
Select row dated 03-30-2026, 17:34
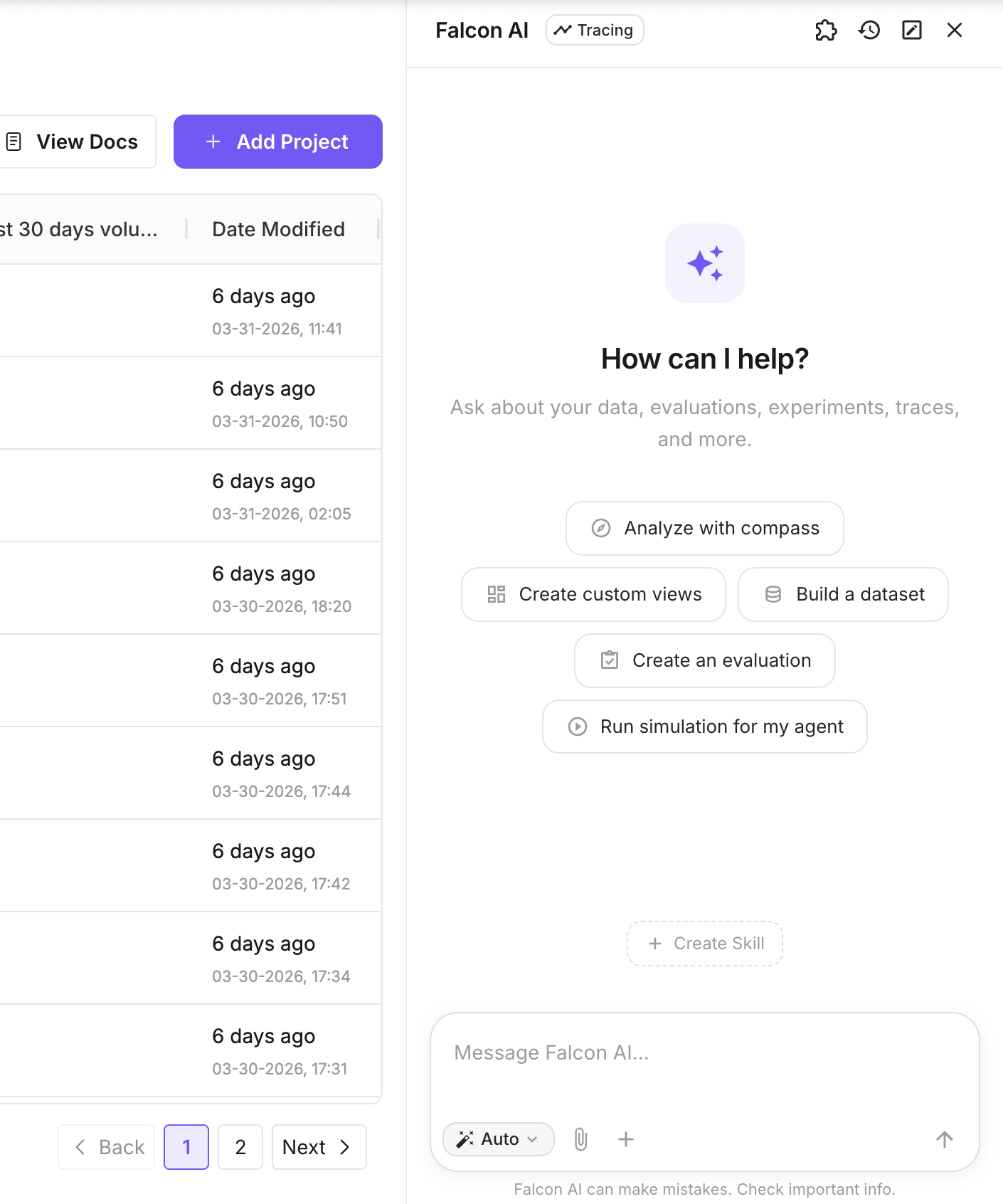(x=191, y=959)
